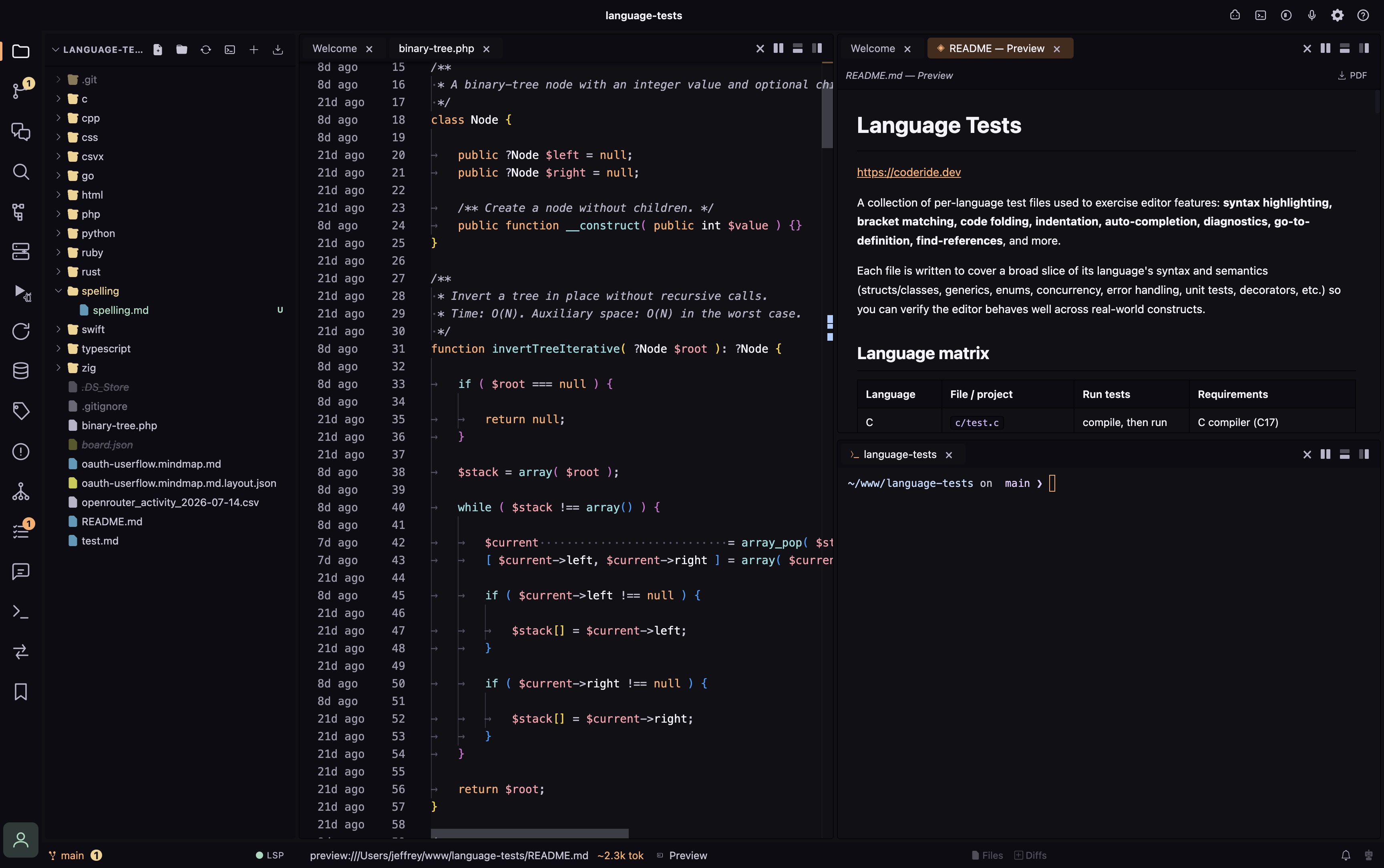This screenshot has height=868, width=1384.
Task: Click the editor horizontal scrollbar thumb
Action: [529, 833]
